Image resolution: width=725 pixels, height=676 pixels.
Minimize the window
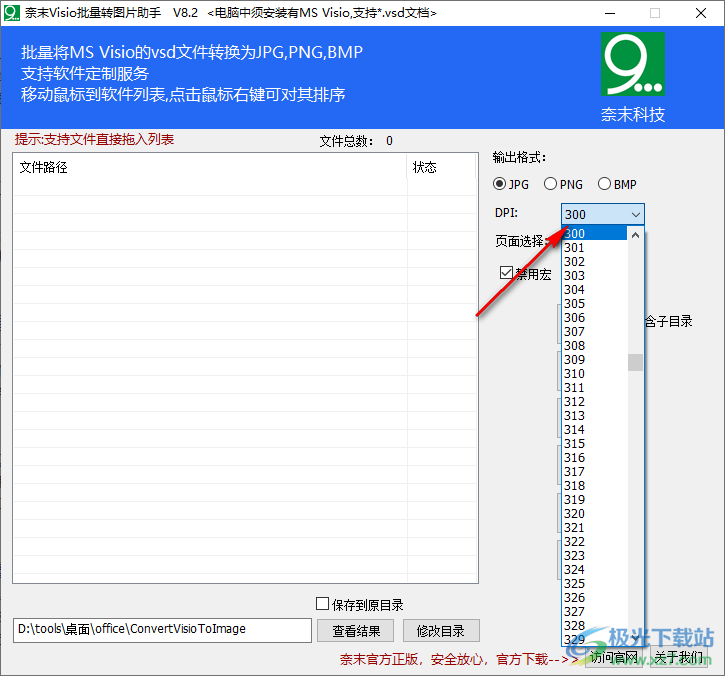(x=610, y=13)
